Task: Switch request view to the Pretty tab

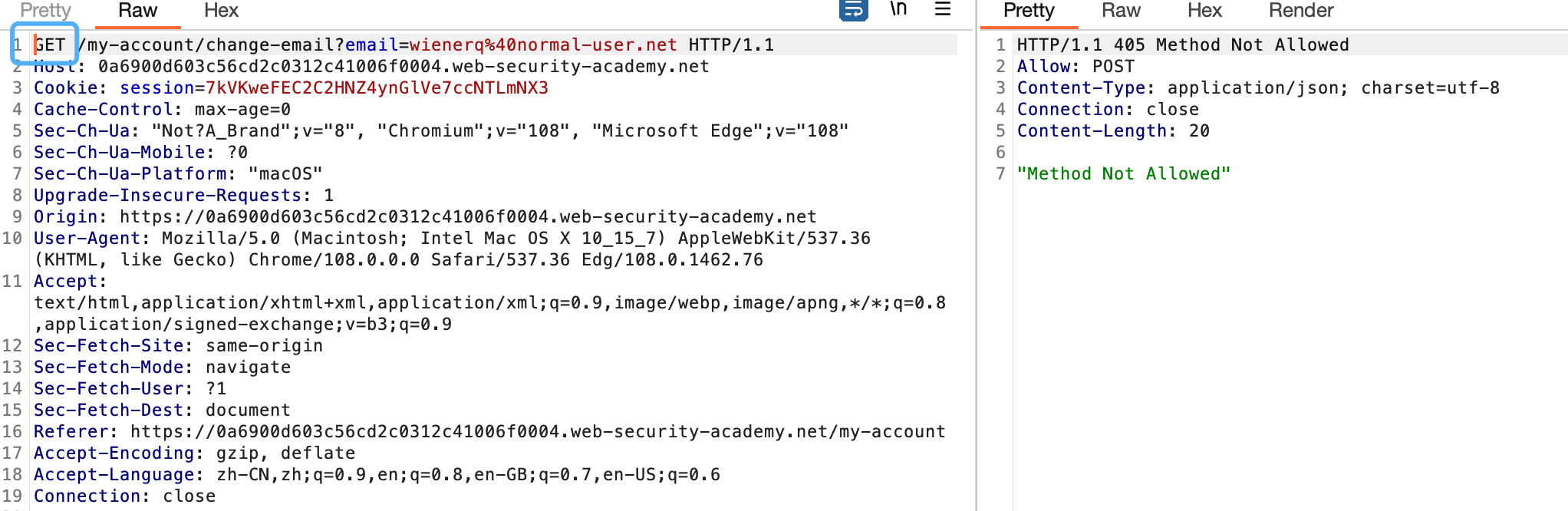Action: tap(45, 11)
